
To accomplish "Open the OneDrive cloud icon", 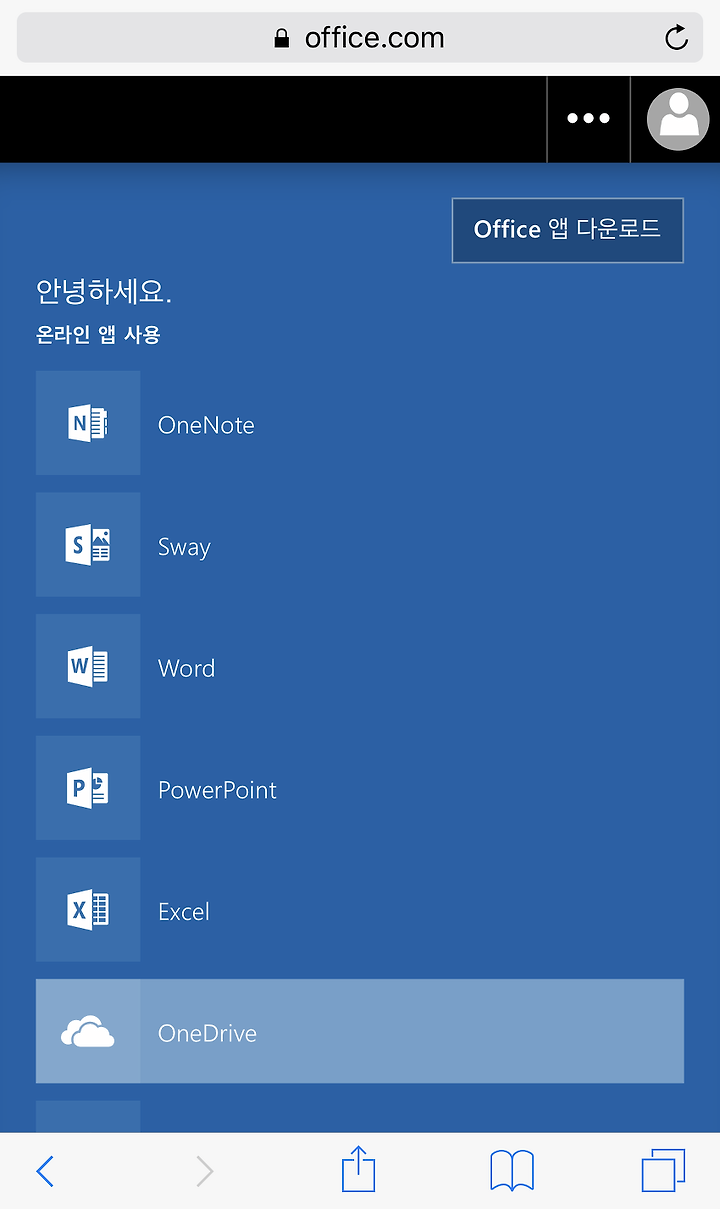I will click(x=88, y=1031).
